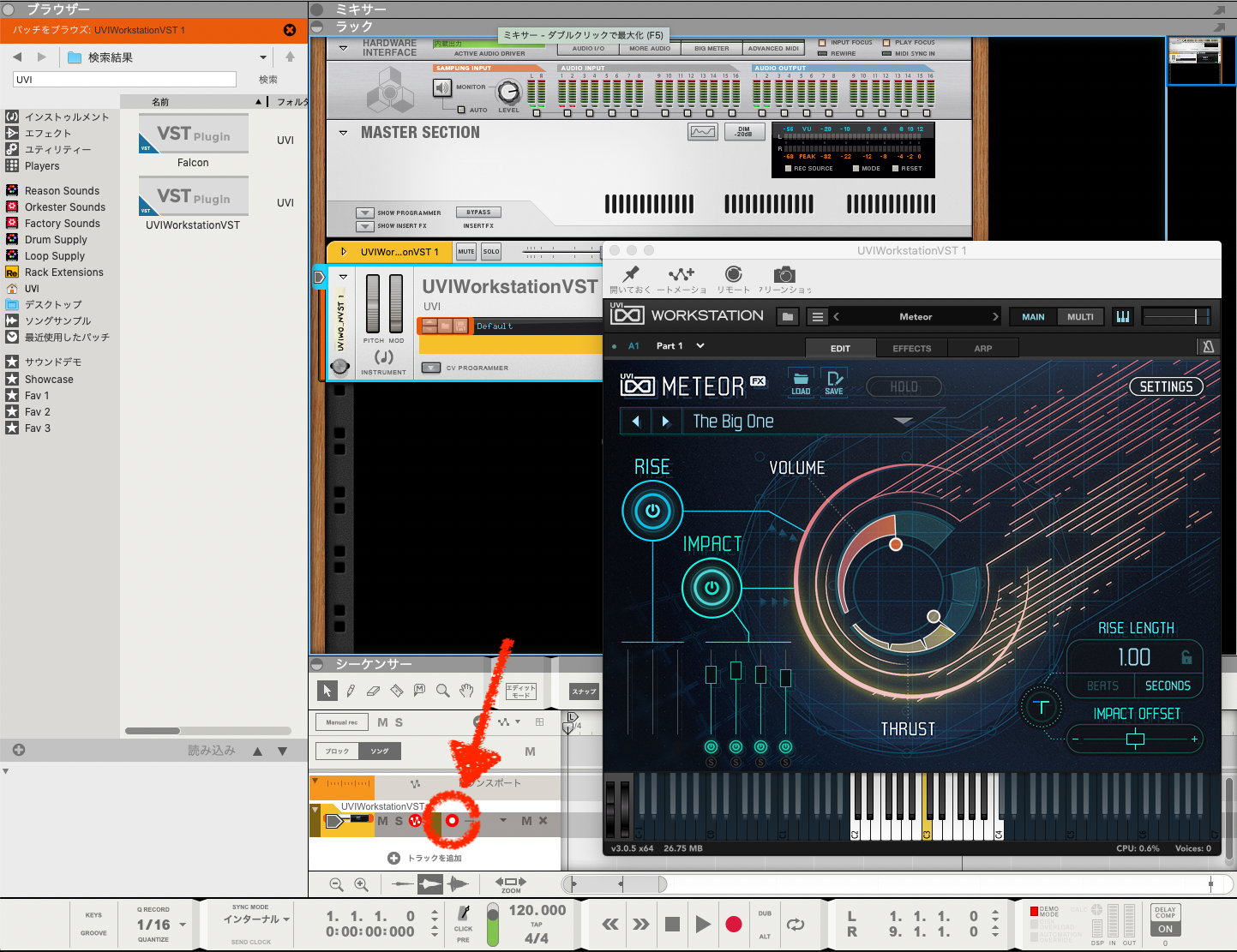Toggle the RISE power button
The width and height of the screenshot is (1237, 952).
pos(652,512)
